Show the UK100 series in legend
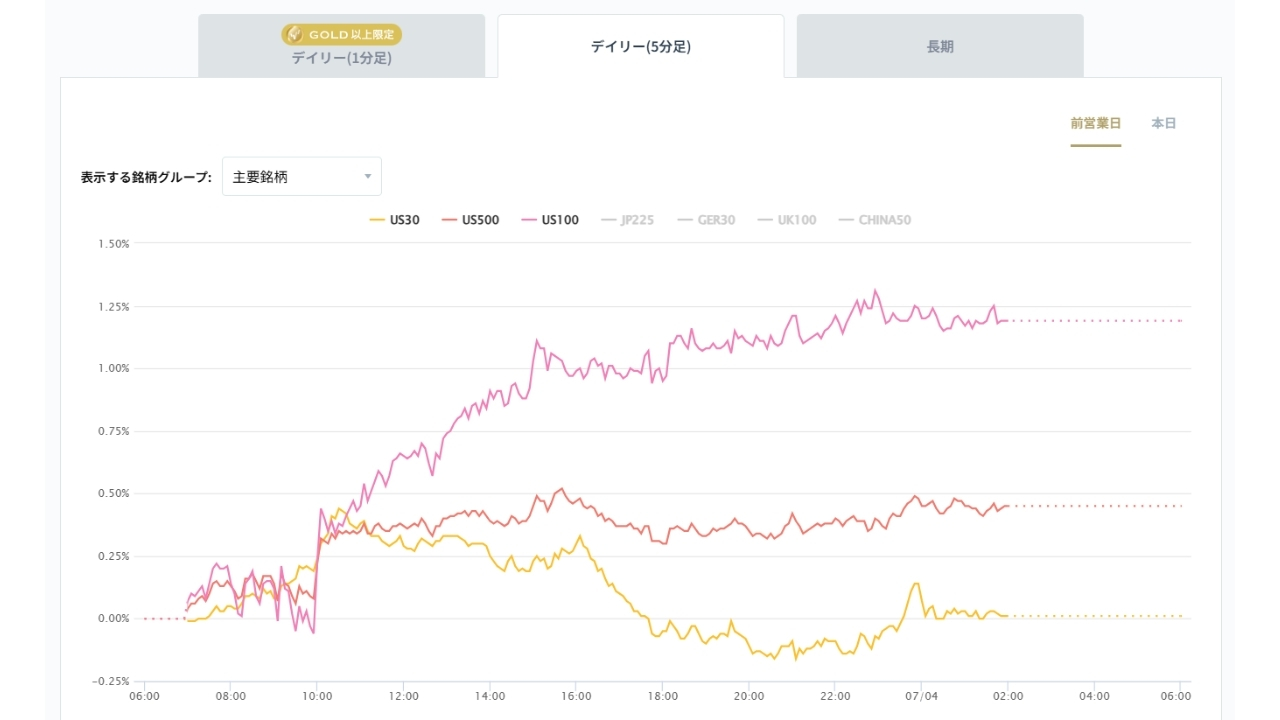This screenshot has height=720, width=1280. [x=787, y=220]
